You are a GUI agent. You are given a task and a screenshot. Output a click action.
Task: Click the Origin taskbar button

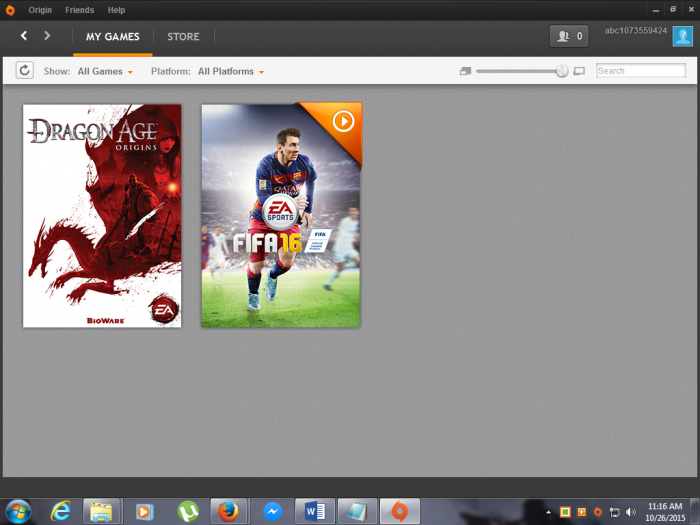coord(400,512)
